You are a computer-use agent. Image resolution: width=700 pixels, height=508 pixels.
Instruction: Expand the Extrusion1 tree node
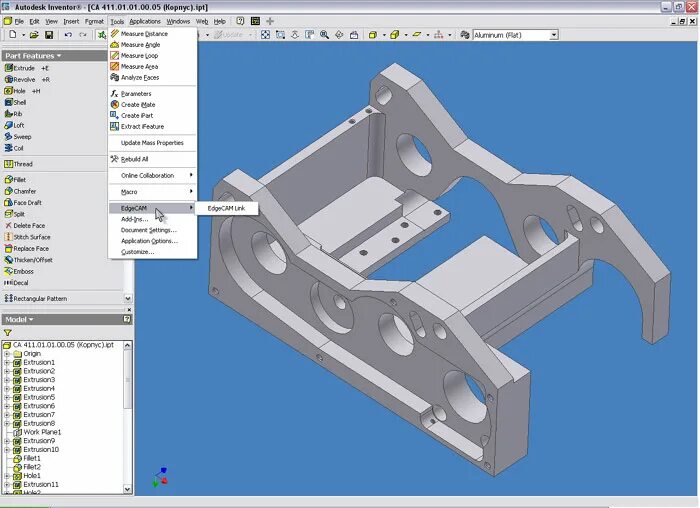tap(7, 362)
